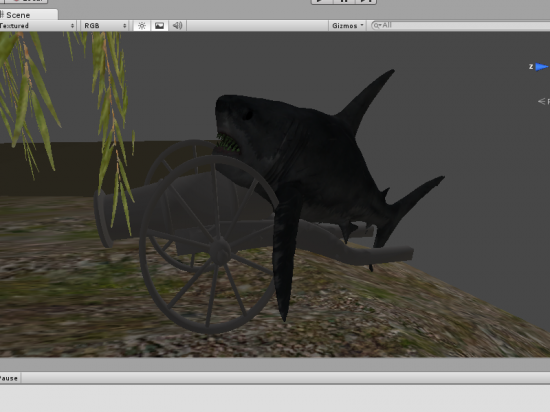Toggle the skybox and effects image icon
Screen dimensions: 550x412
click(160, 26)
